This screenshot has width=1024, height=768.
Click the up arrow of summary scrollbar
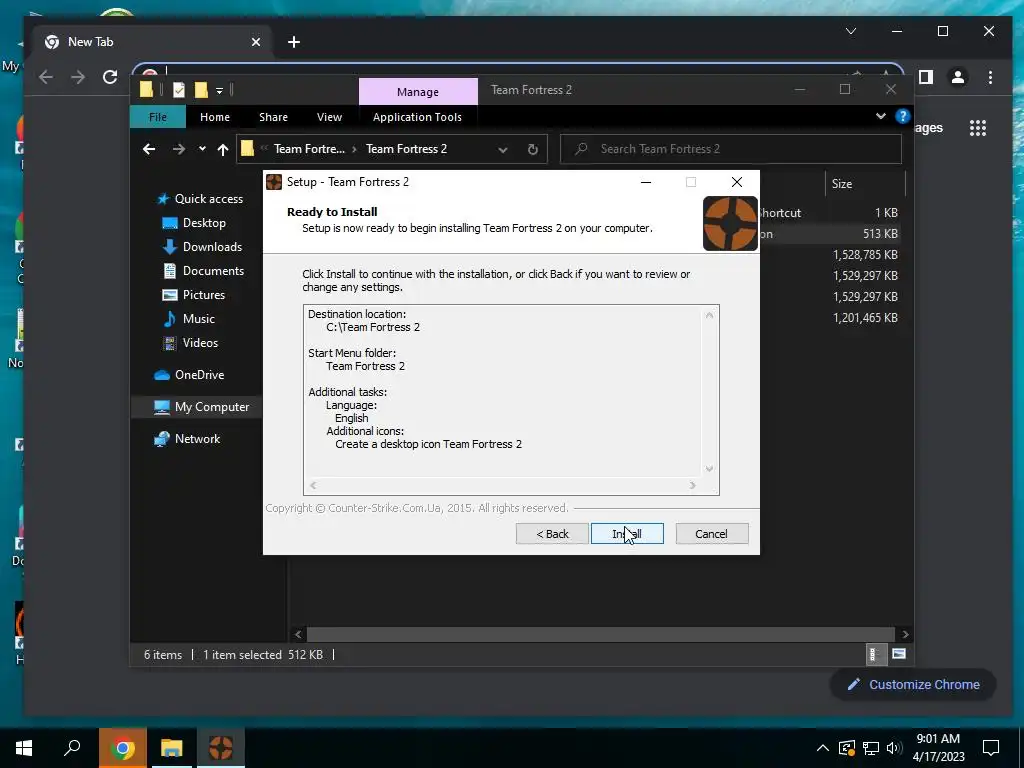[x=709, y=315]
